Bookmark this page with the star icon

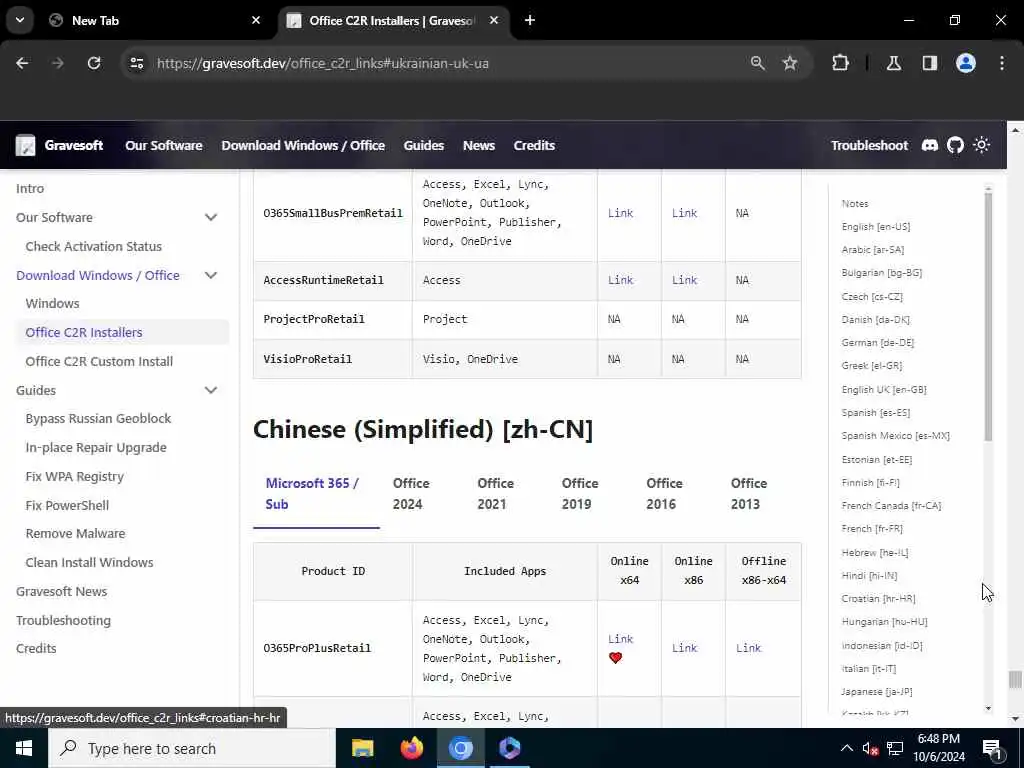pyautogui.click(x=790, y=63)
